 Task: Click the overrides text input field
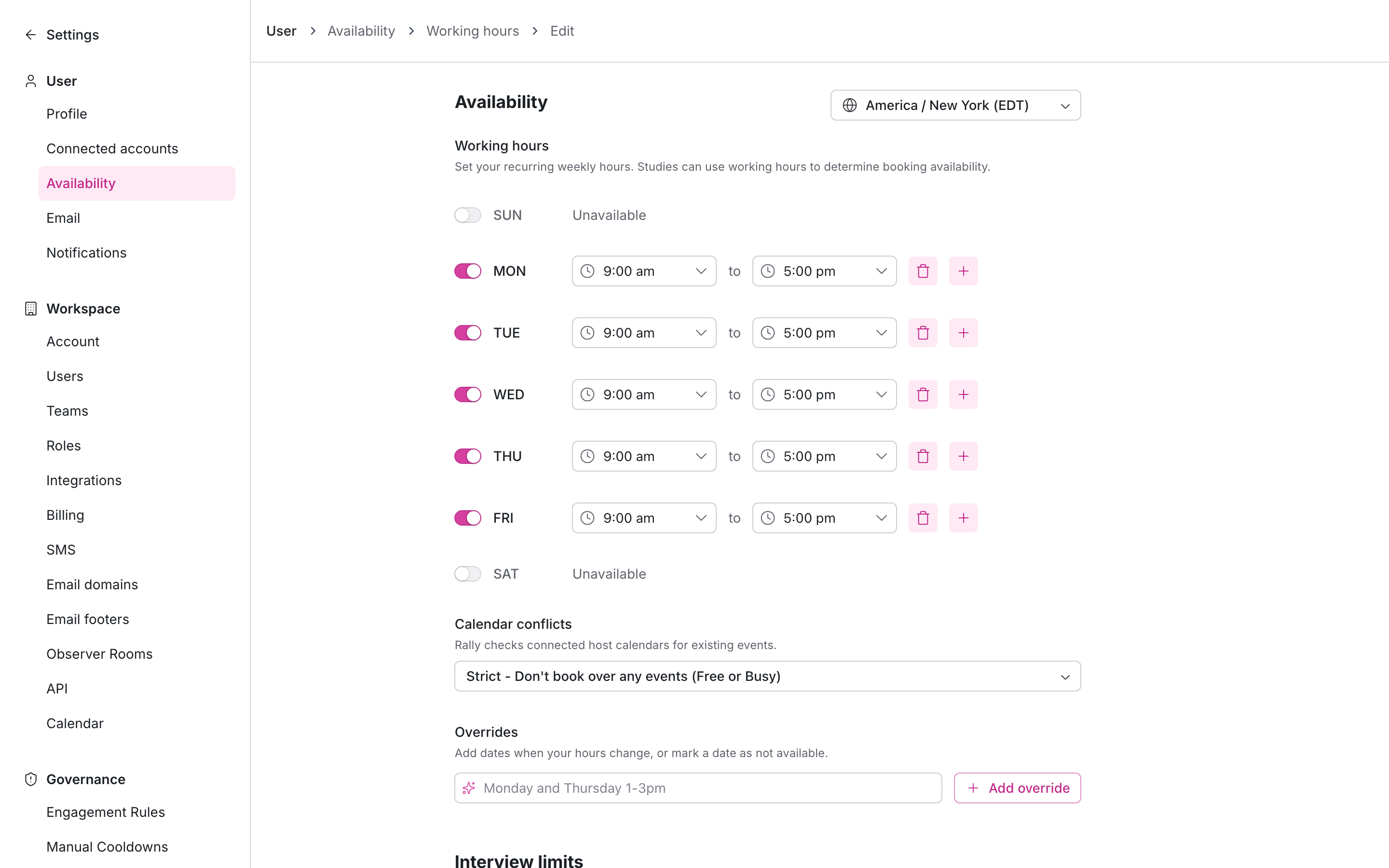click(x=698, y=788)
